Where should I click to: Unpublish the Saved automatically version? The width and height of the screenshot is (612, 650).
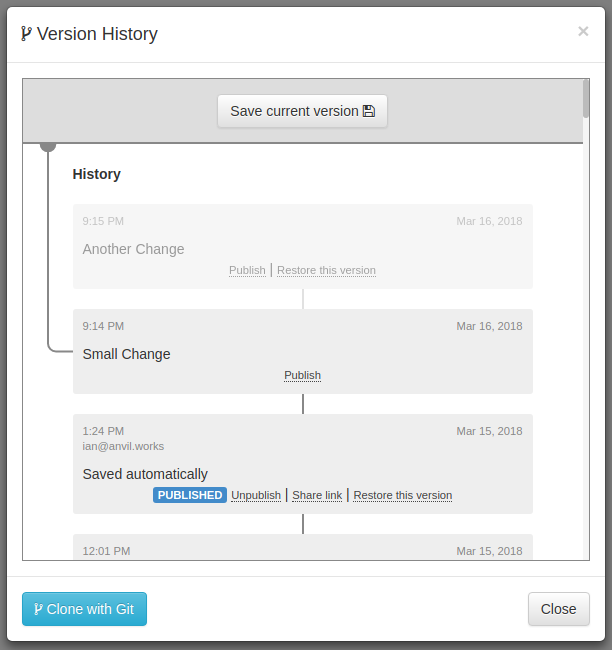pos(256,495)
